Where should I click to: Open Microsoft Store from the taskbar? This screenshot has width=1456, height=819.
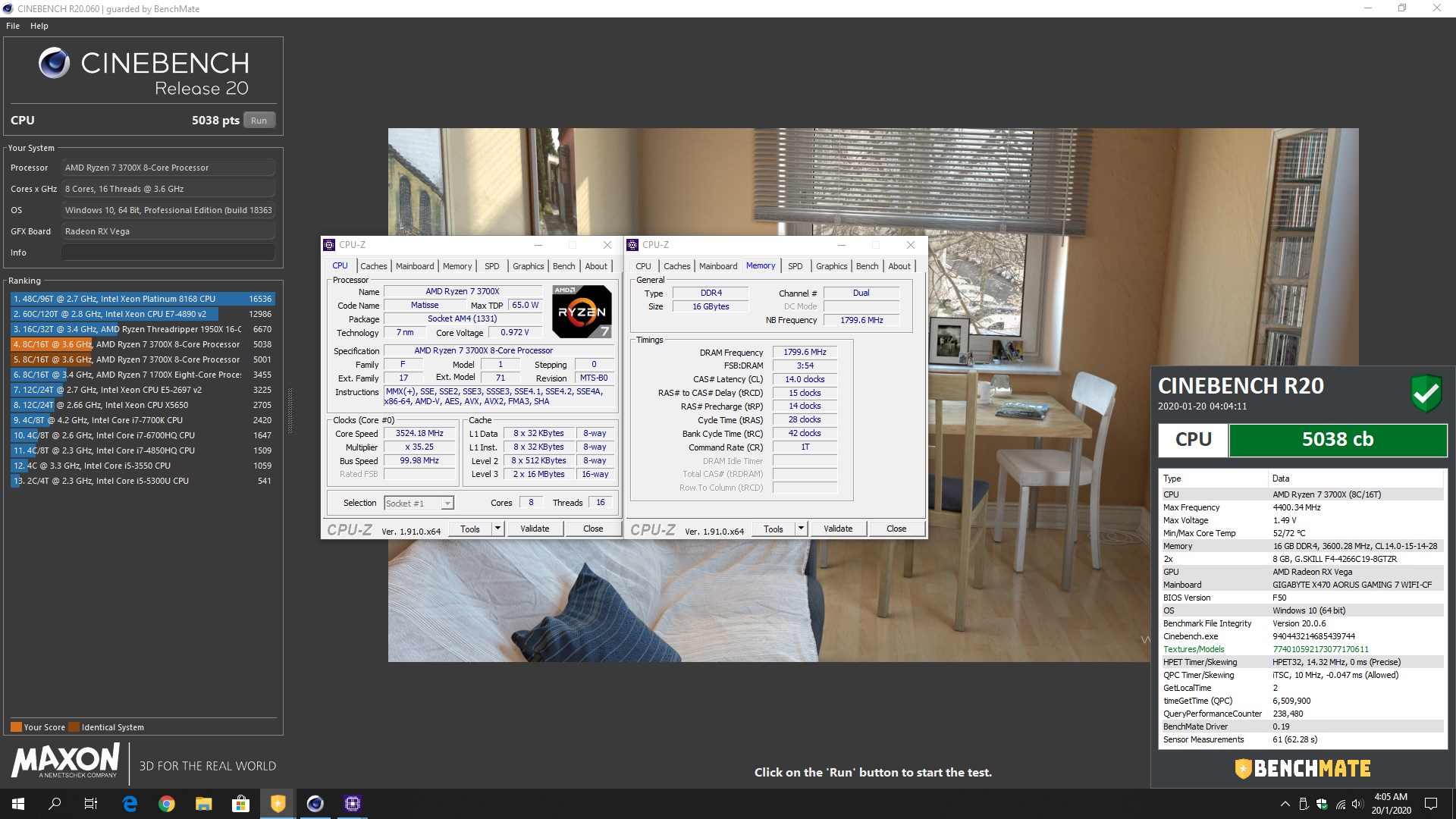point(241,804)
